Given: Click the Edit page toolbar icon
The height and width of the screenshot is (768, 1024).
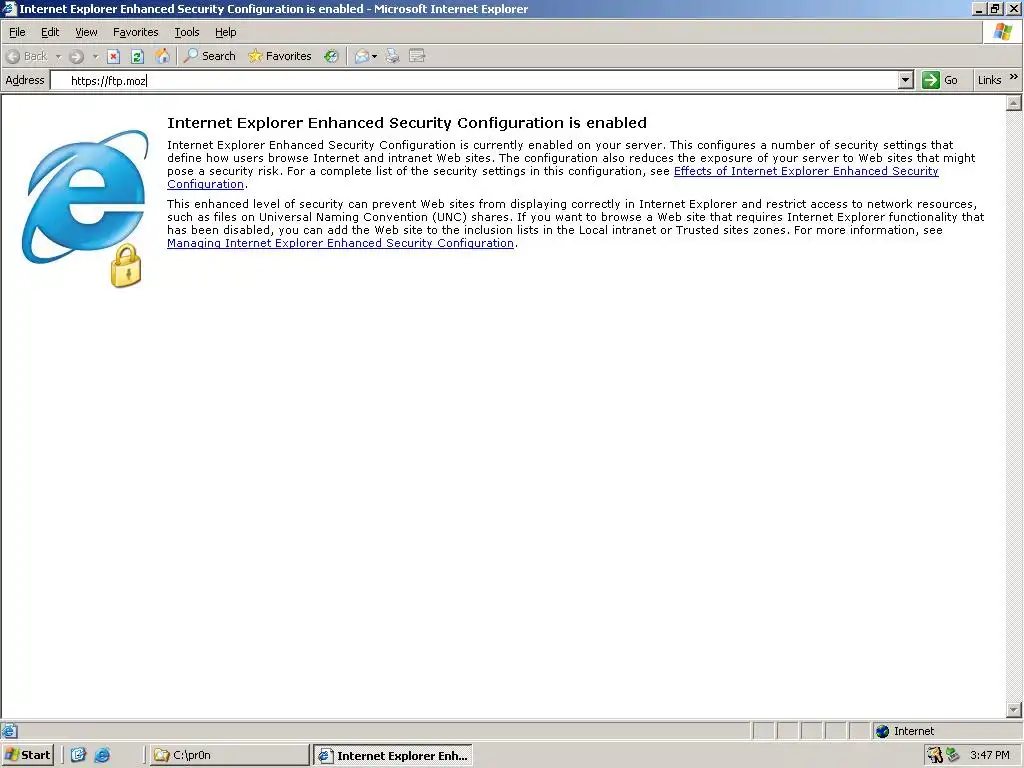Looking at the screenshot, I should tap(417, 56).
